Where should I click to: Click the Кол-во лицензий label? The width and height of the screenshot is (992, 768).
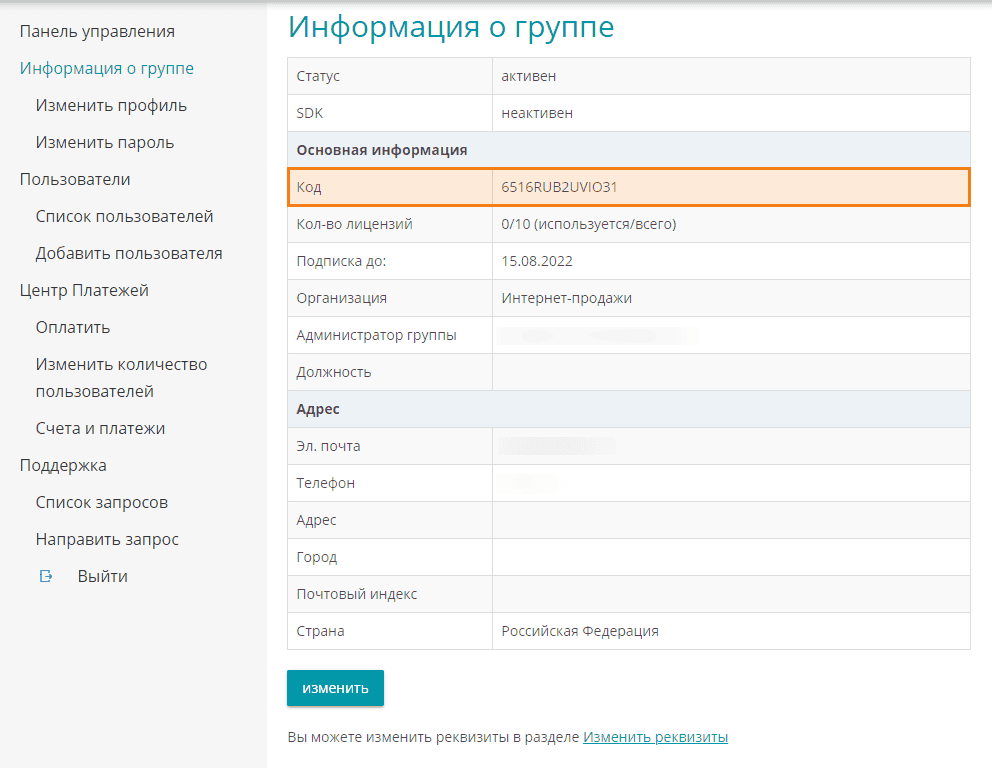(354, 224)
